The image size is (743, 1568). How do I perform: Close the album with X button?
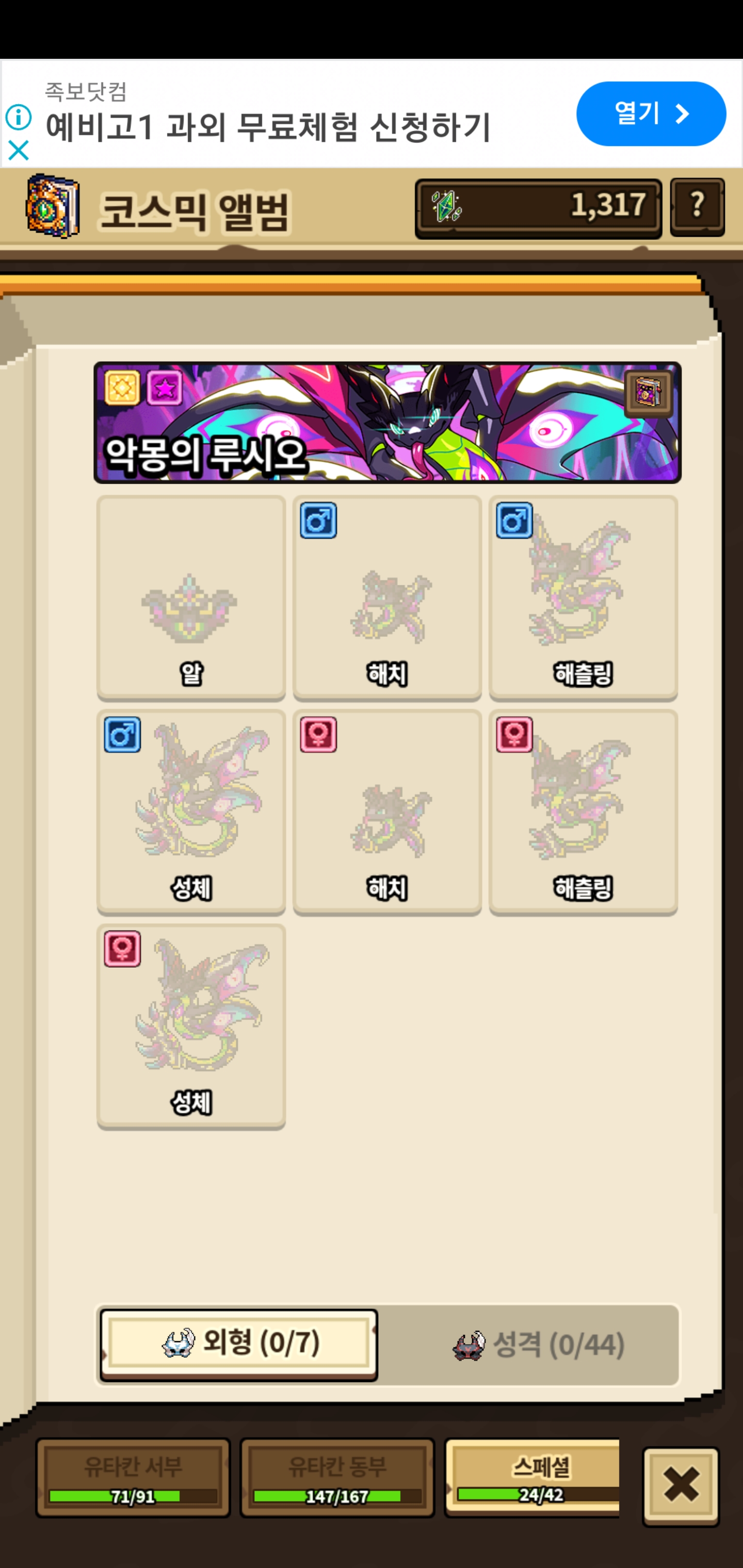pyautogui.click(x=681, y=1485)
